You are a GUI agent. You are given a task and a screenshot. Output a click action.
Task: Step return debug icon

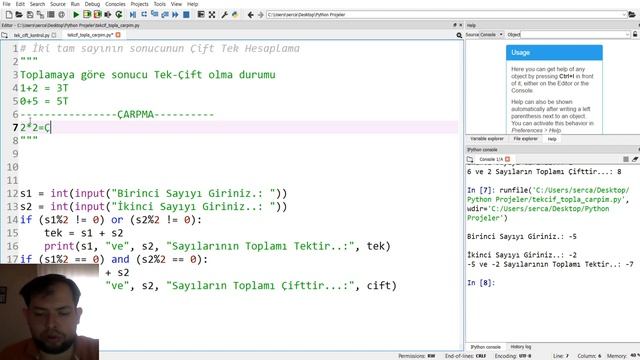point(165,15)
